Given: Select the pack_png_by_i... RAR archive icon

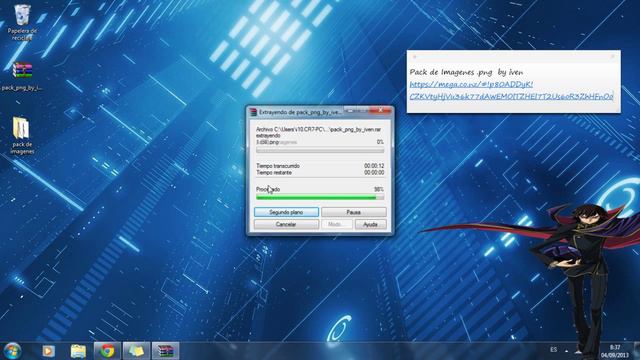Looking at the screenshot, I should pyautogui.click(x=22, y=76).
